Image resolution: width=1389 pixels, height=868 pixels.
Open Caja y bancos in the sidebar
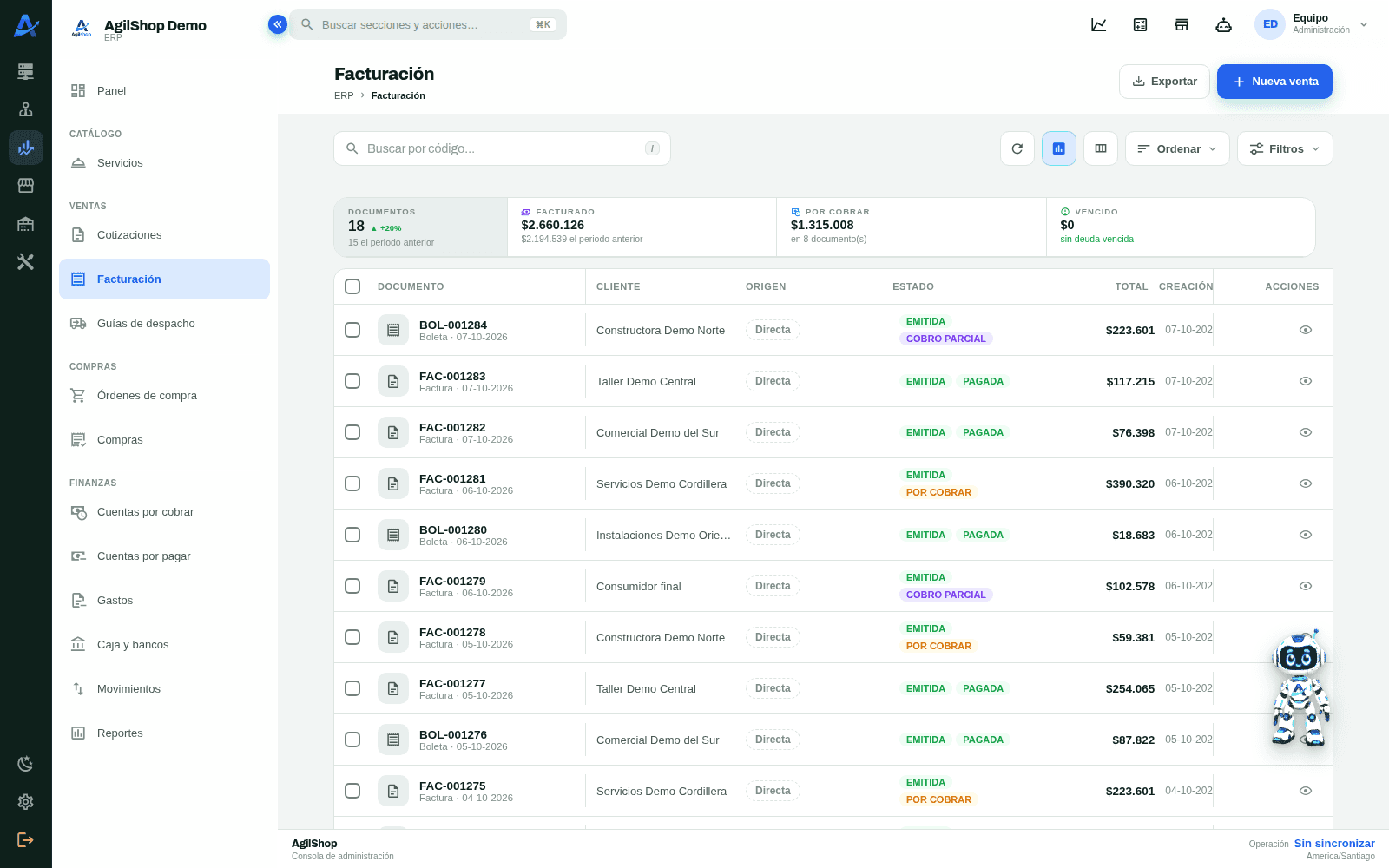(x=164, y=645)
